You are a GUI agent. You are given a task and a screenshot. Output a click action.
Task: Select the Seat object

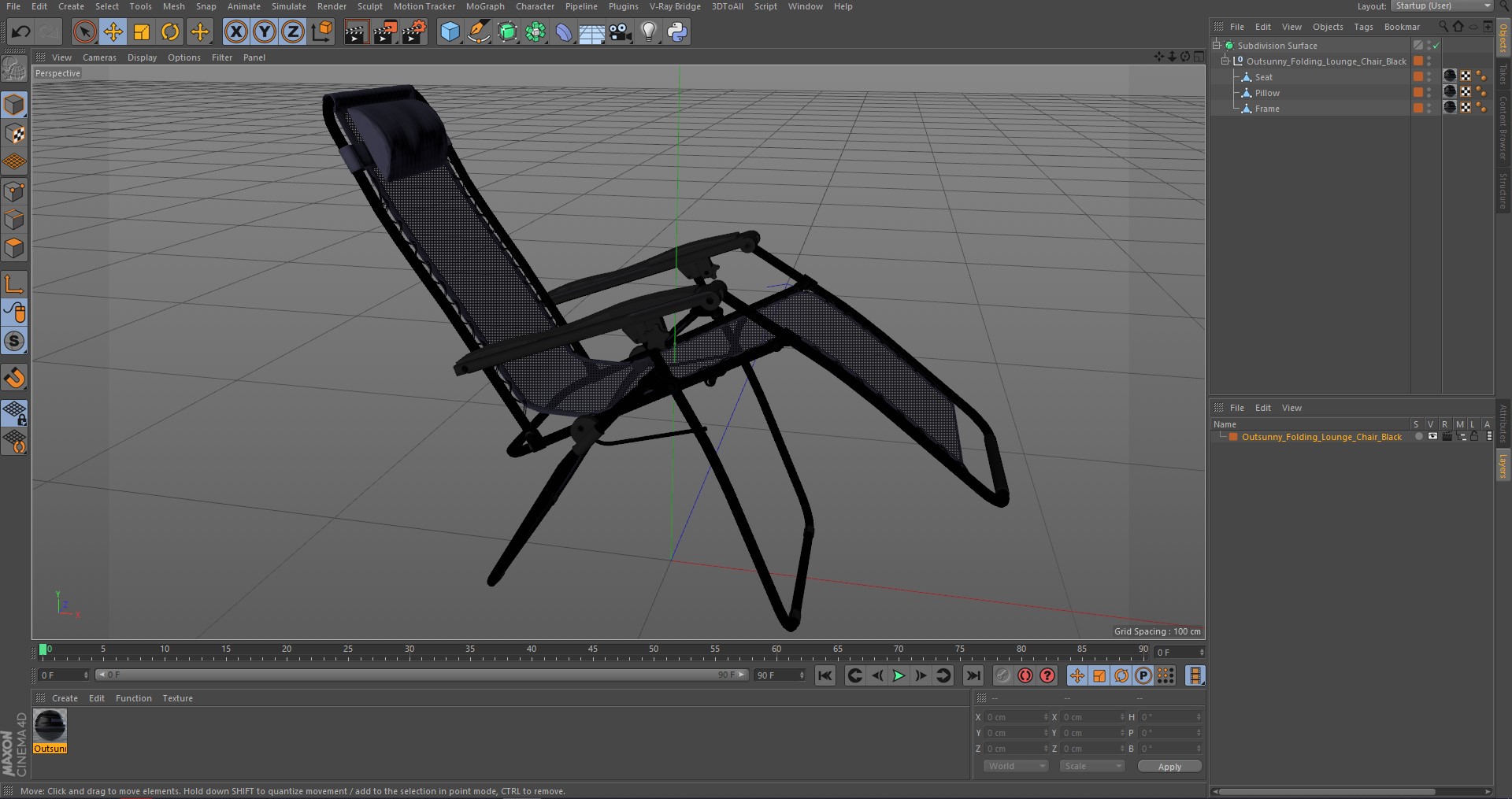(1263, 77)
